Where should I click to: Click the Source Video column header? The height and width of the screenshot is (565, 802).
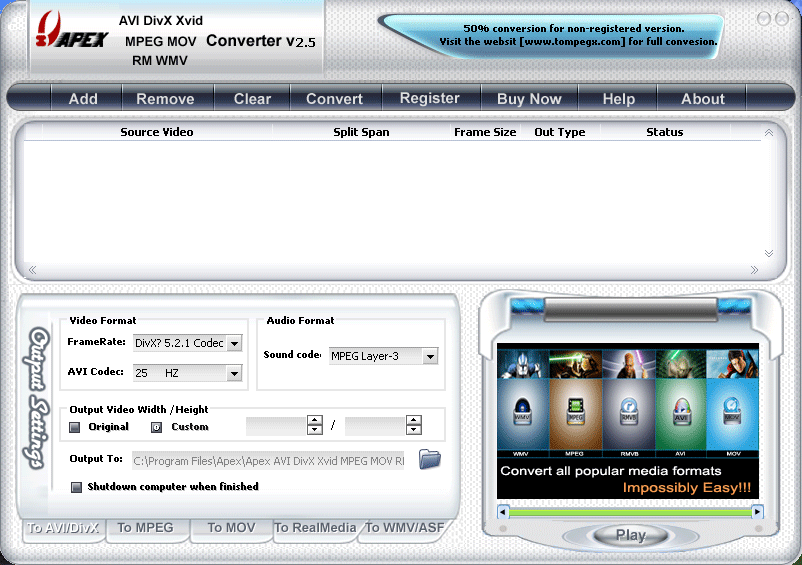click(157, 132)
